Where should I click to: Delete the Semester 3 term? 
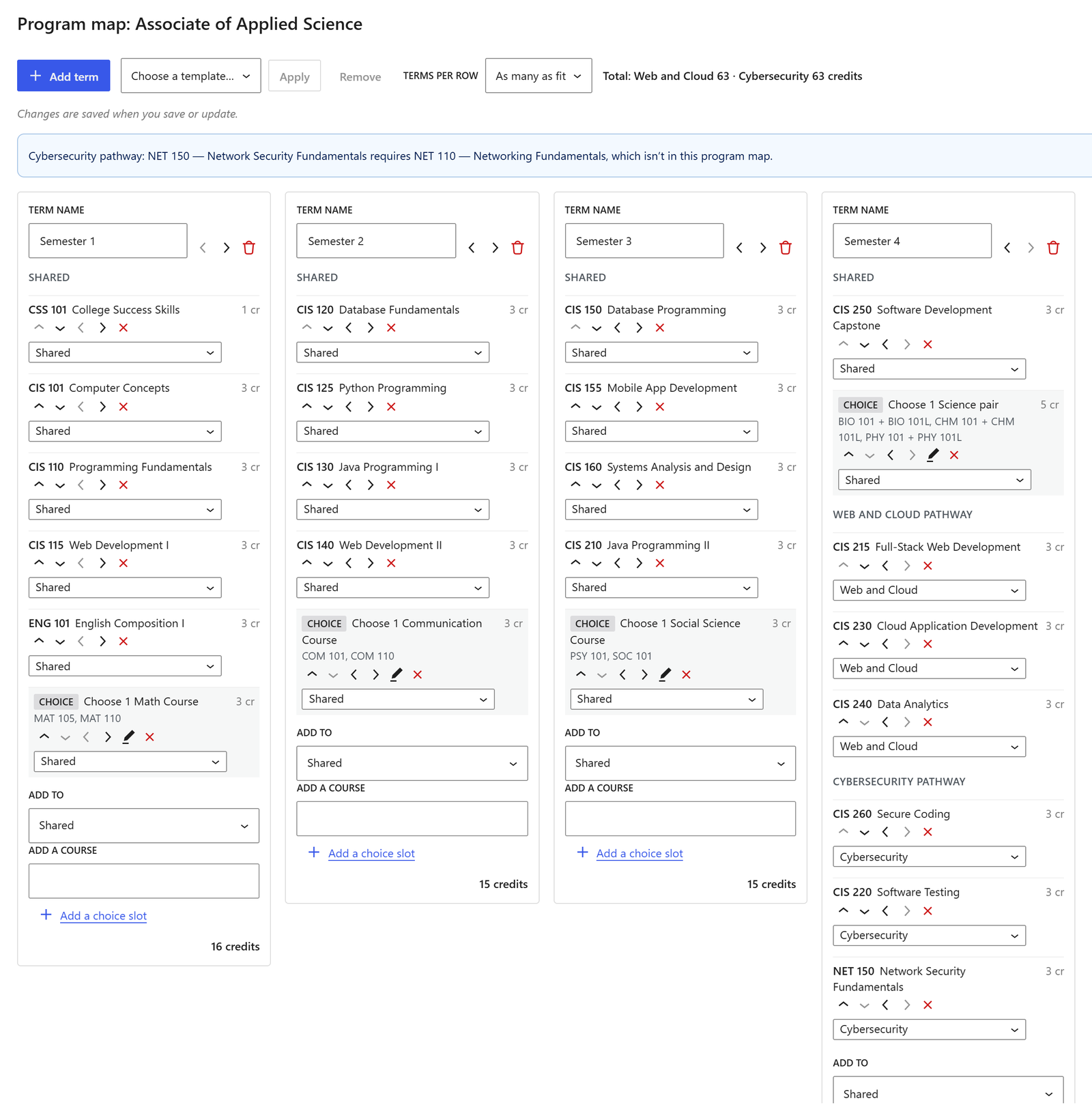click(x=786, y=248)
